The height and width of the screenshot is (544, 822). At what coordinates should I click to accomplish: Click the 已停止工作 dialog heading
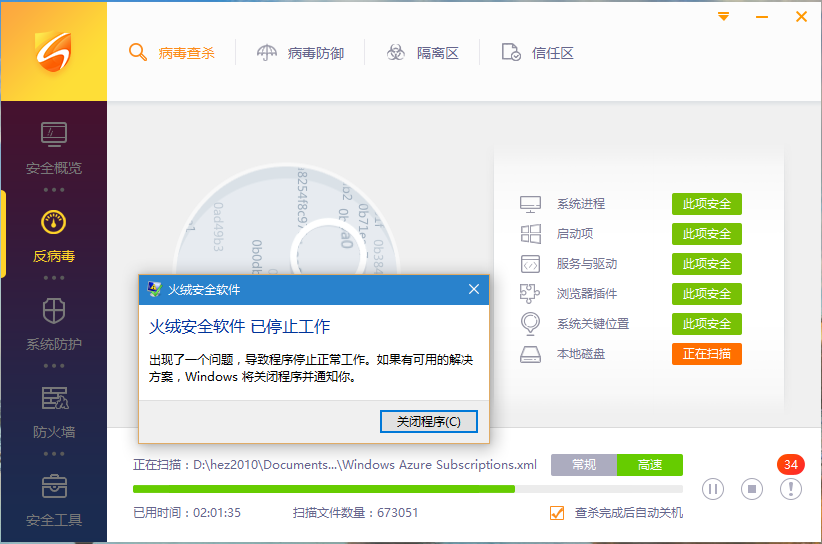240,327
